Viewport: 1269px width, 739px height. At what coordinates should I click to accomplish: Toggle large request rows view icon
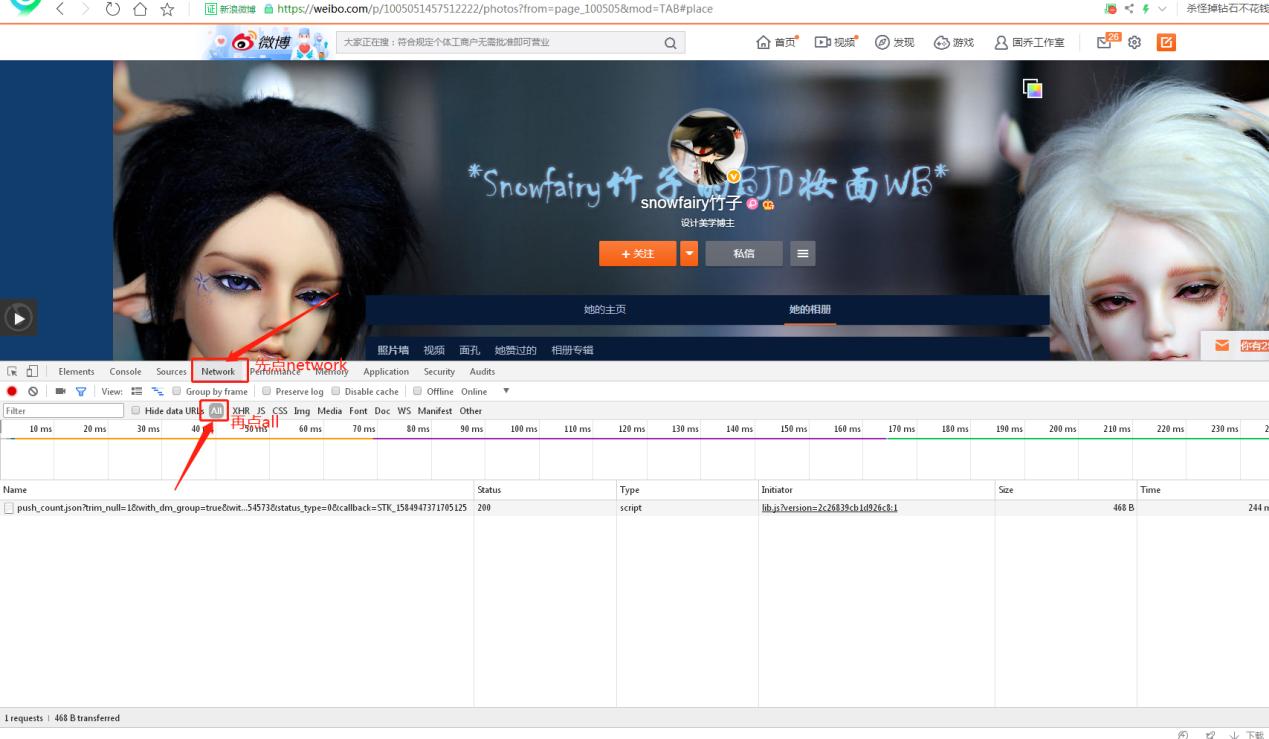point(135,391)
